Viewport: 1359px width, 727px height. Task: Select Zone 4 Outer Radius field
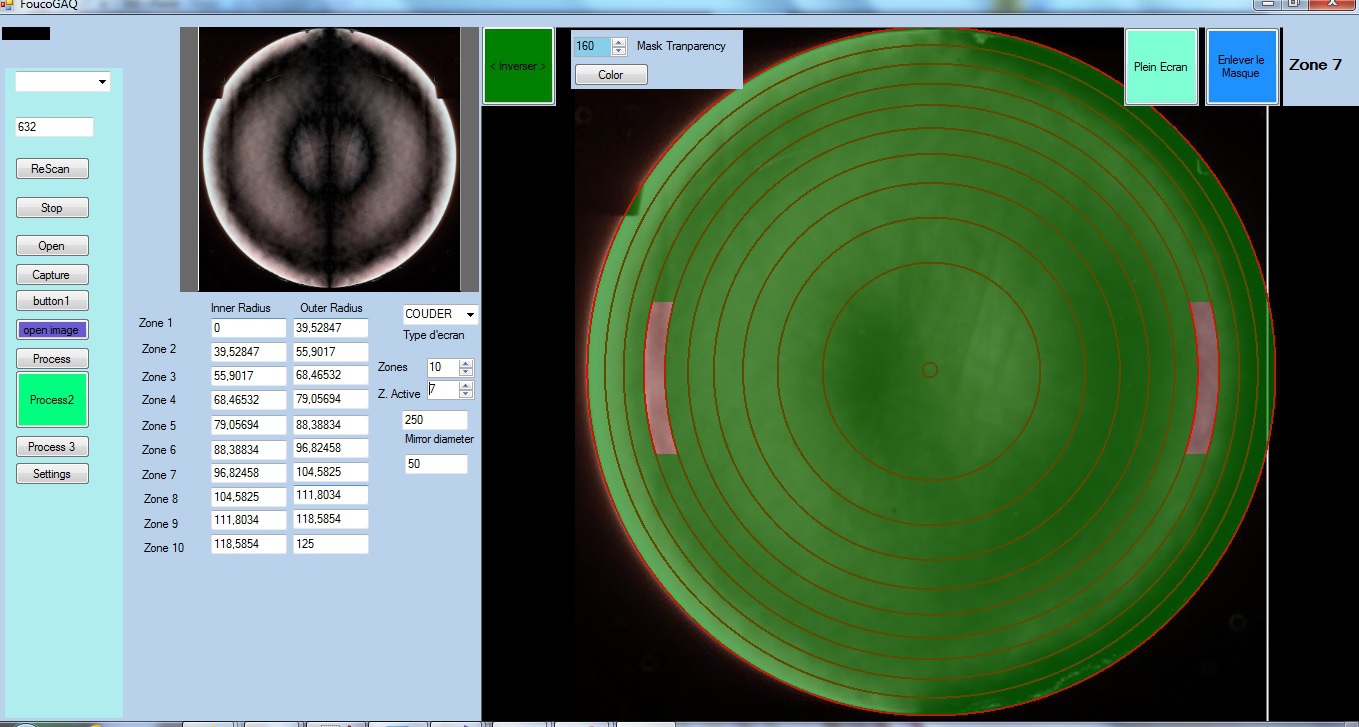click(x=331, y=400)
